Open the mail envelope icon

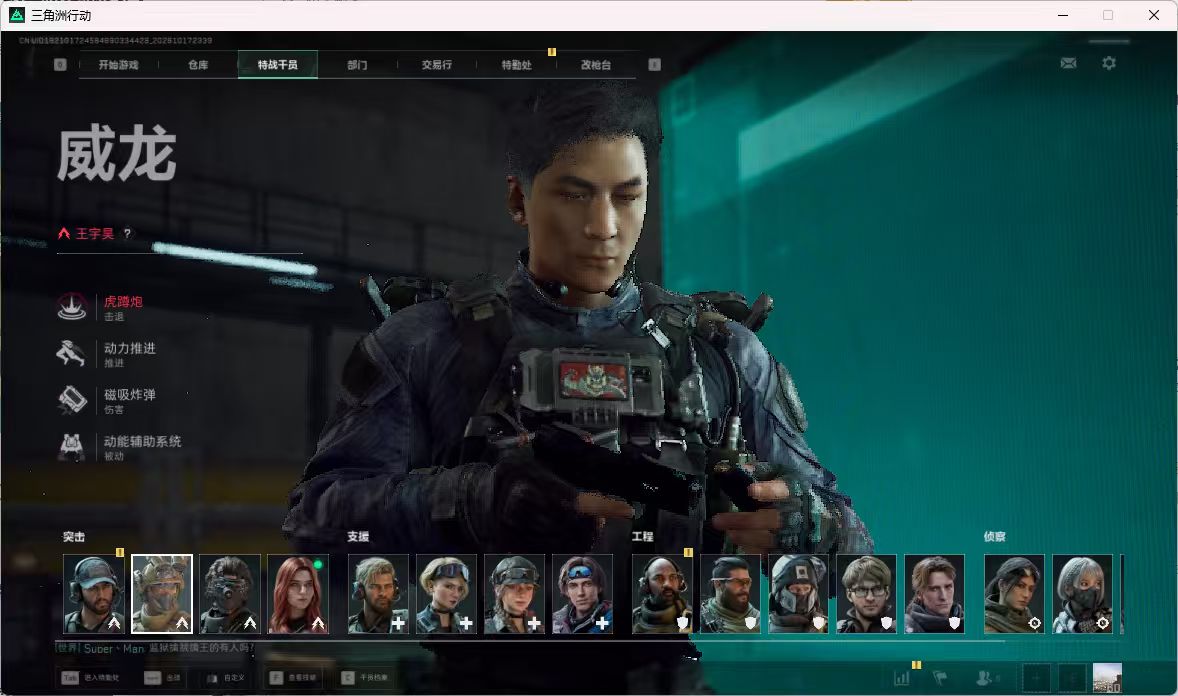[1068, 63]
